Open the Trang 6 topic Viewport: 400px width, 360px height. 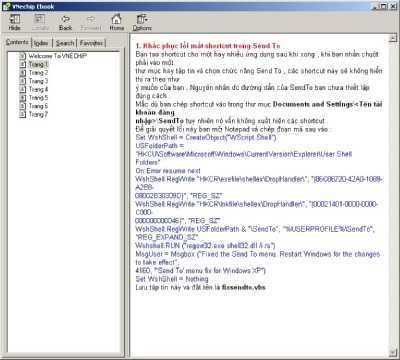38,106
